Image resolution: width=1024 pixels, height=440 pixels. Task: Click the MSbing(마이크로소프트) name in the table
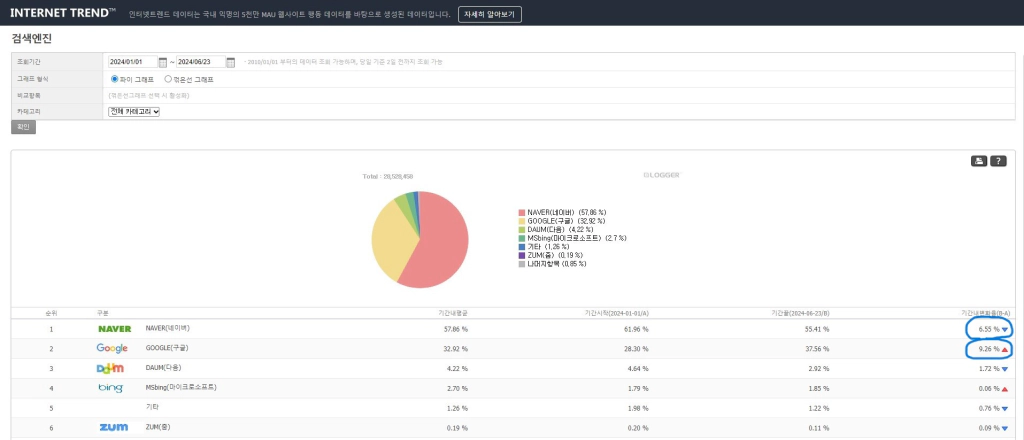181,387
